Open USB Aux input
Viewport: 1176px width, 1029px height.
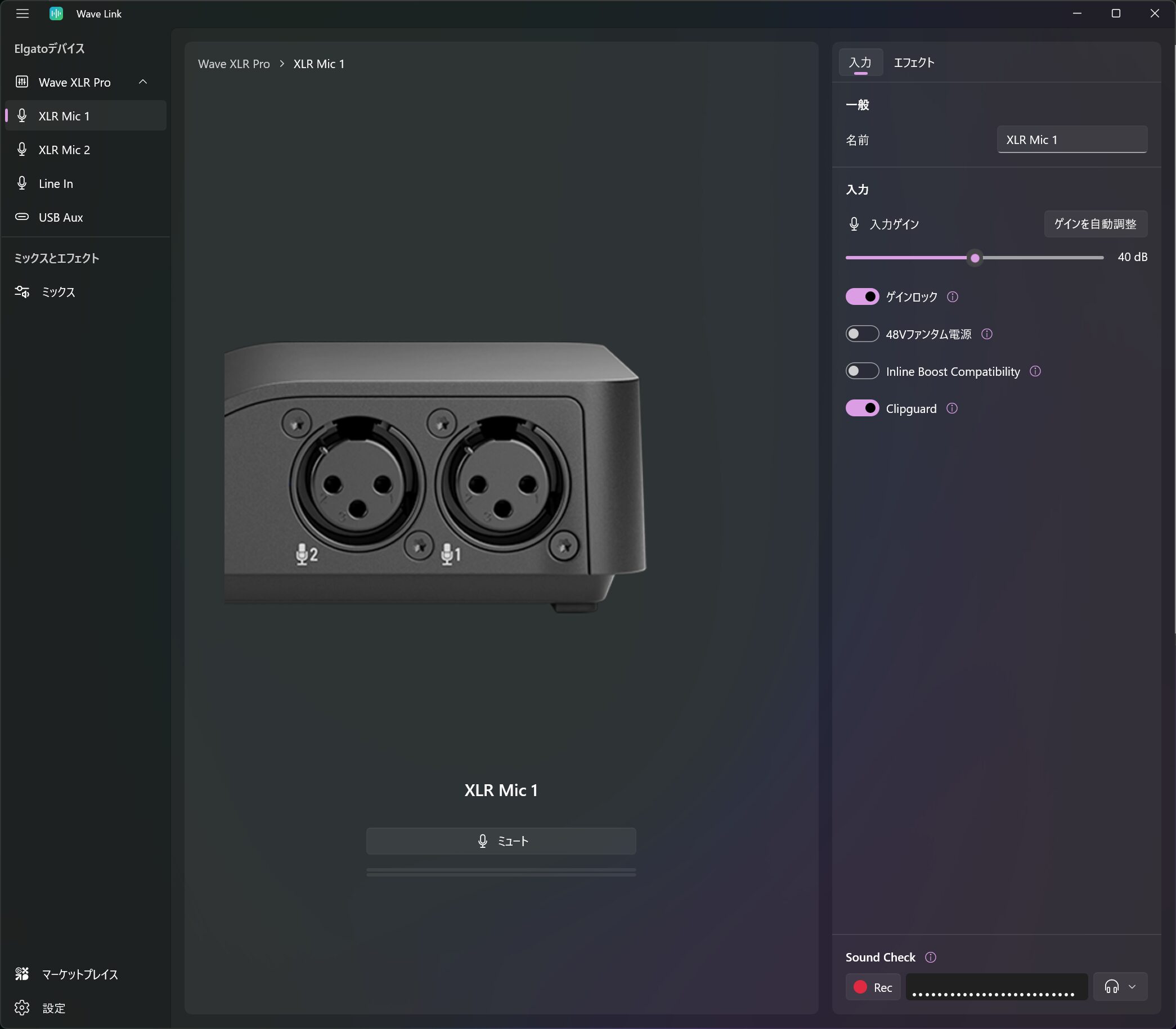[x=86, y=217]
